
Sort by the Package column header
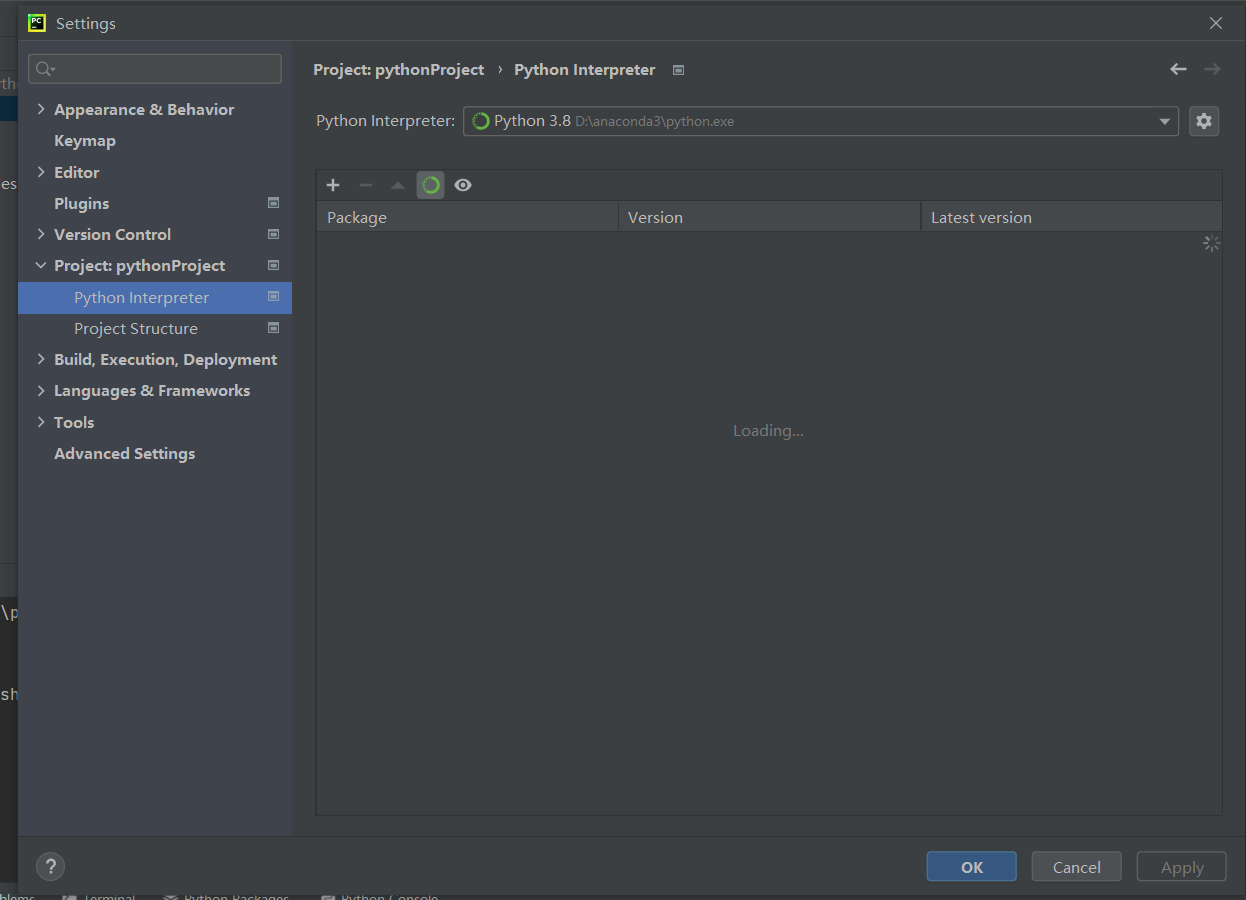click(x=467, y=217)
